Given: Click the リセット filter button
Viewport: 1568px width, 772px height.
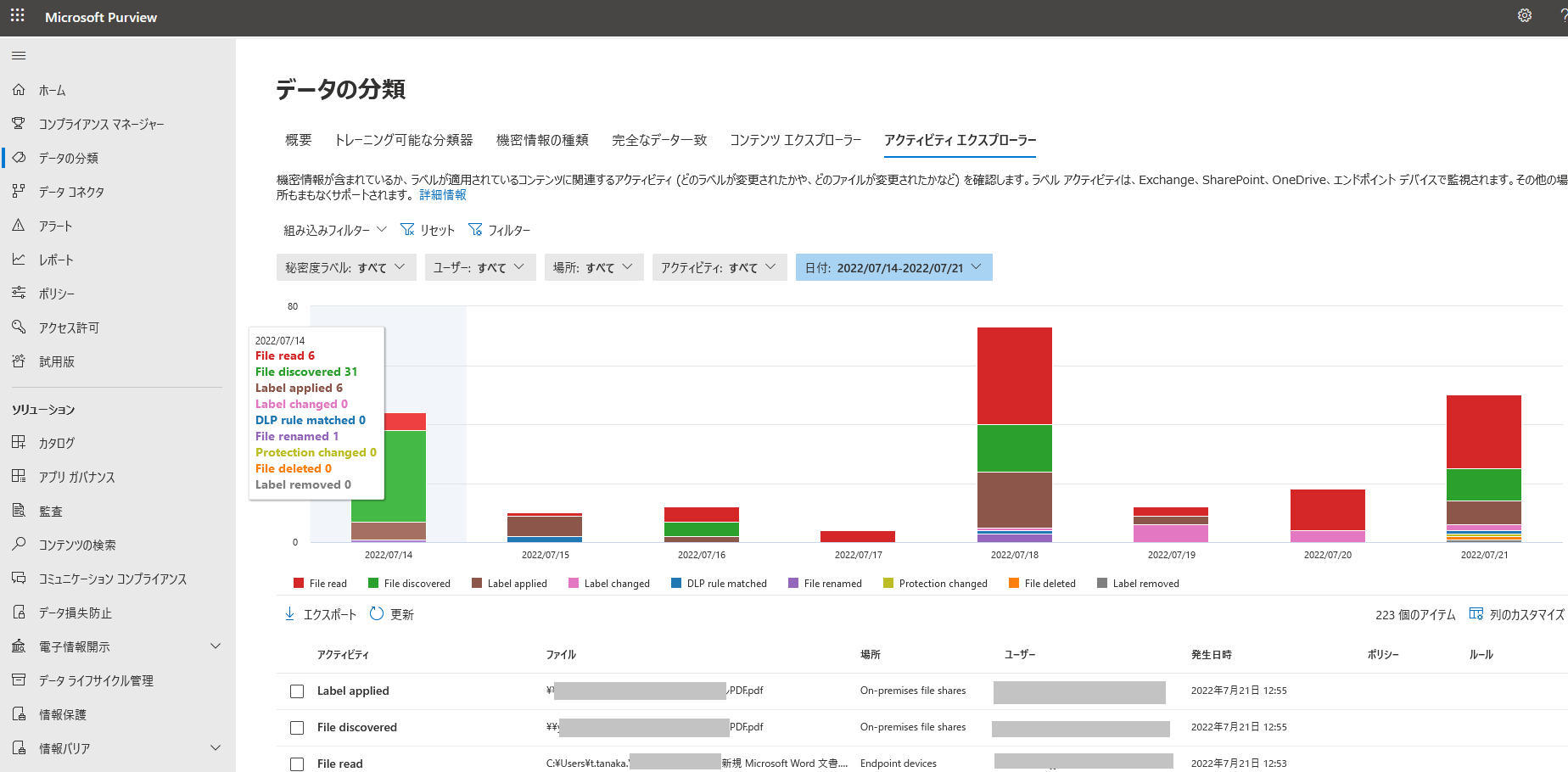Looking at the screenshot, I should 428,230.
